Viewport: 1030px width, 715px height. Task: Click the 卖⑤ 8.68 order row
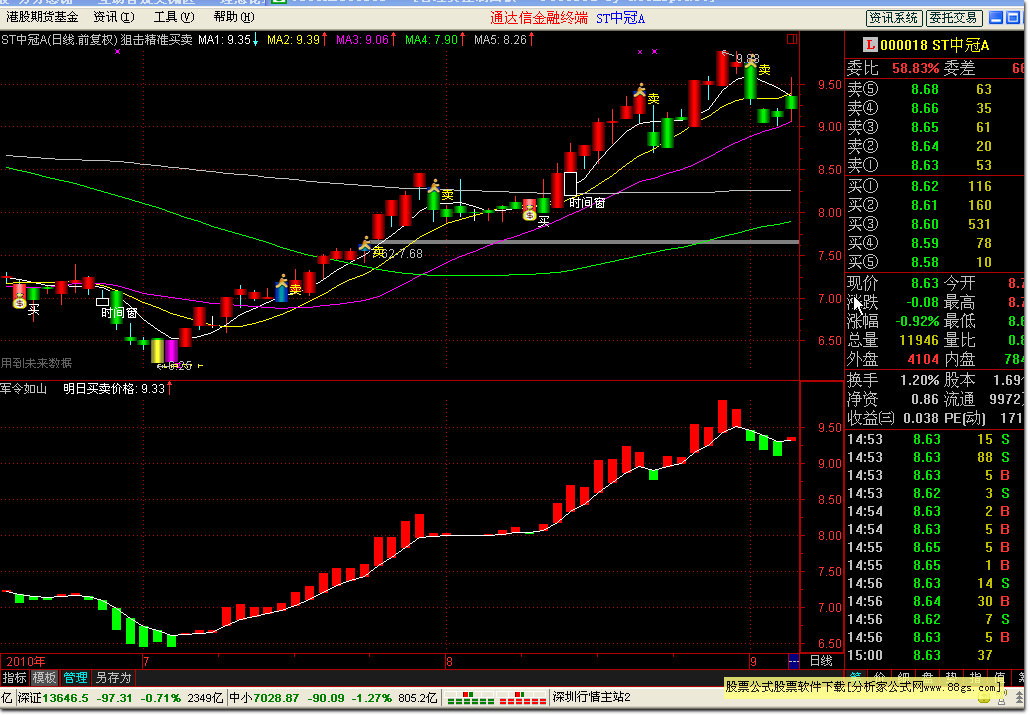[934, 89]
